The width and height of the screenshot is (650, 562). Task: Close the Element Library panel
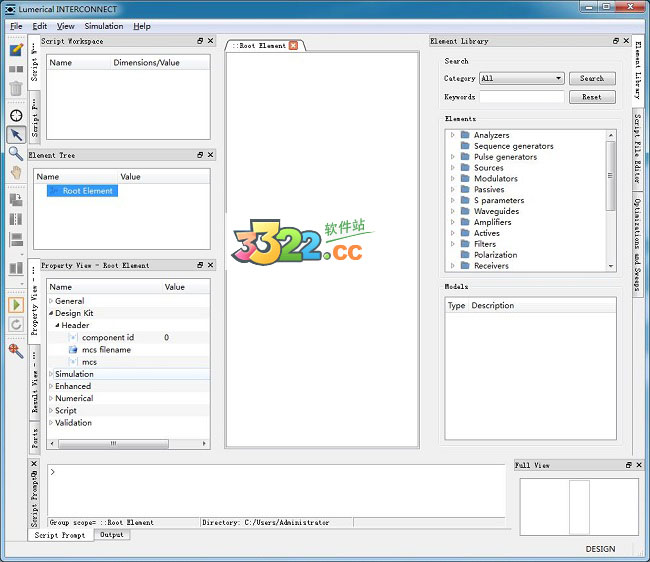pyautogui.click(x=626, y=41)
